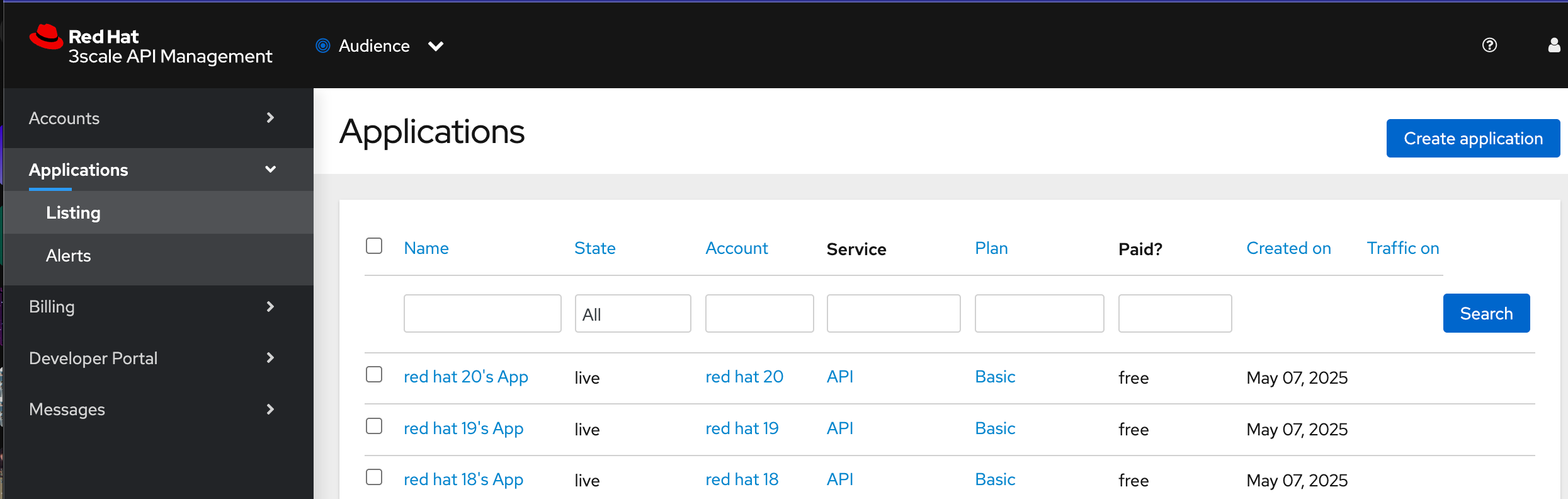Screen dimensions: 1568x499
Task: Select the Listing submenu item
Action: [x=73, y=213]
